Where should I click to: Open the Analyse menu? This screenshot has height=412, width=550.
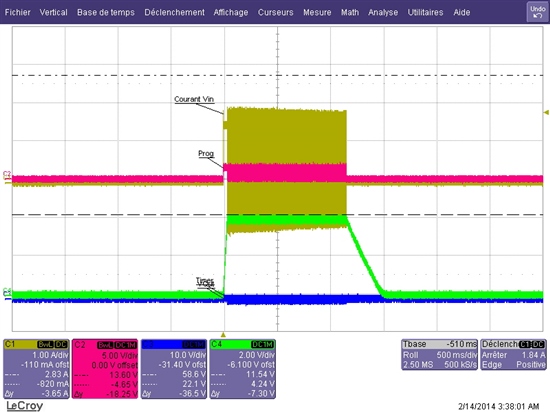coord(383,12)
